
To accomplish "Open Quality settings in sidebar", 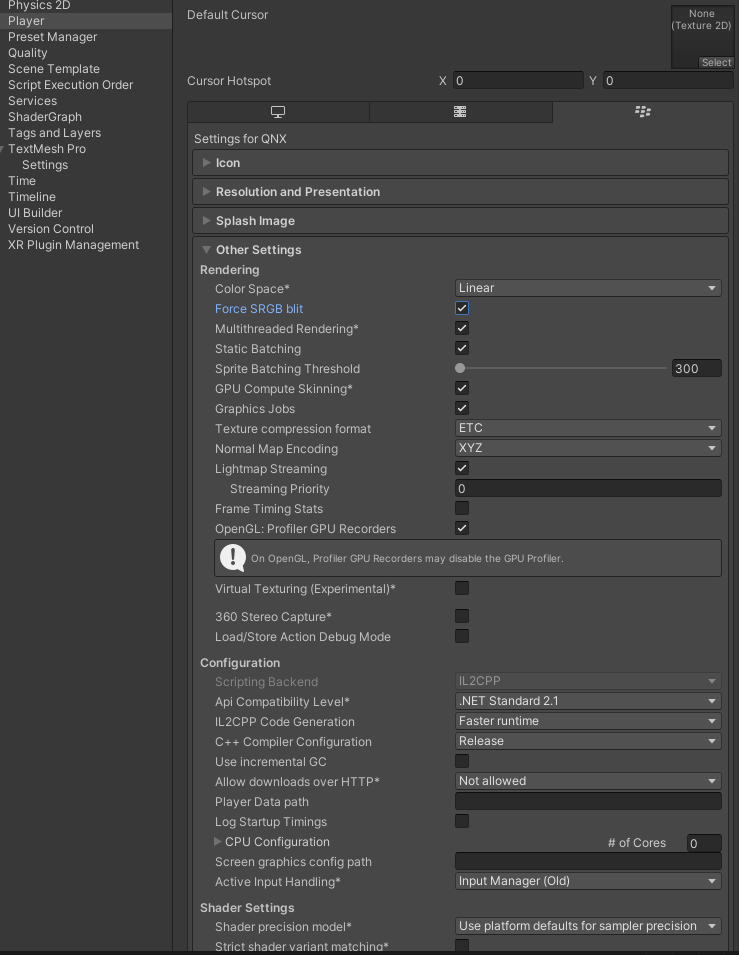I will coord(28,53).
